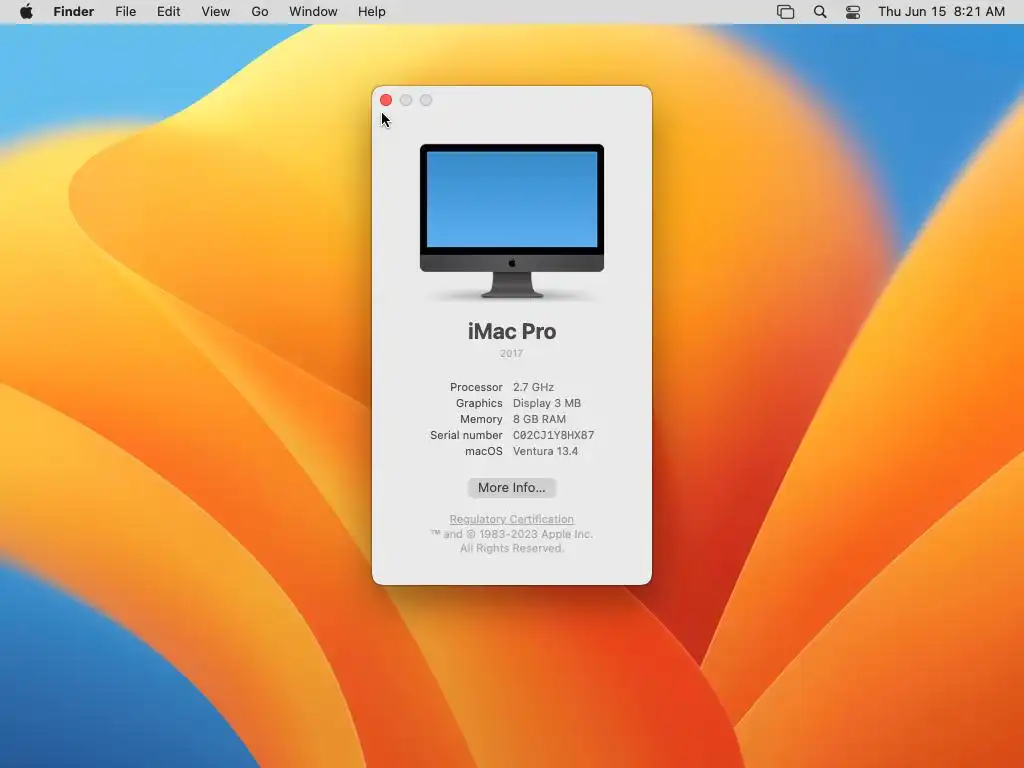Viewport: 1024px width, 768px height.
Task: Click the All Rights Reserved text
Action: pyautogui.click(x=512, y=549)
